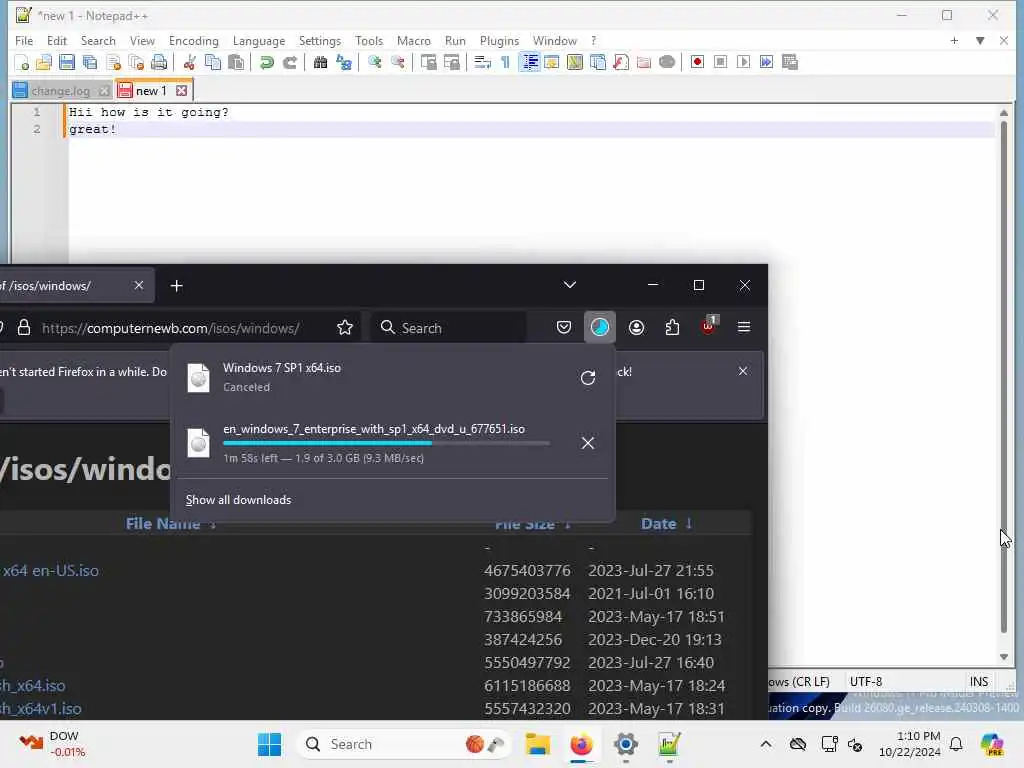The width and height of the screenshot is (1024, 768).
Task: Close the new 1 tab
Action: point(182,91)
